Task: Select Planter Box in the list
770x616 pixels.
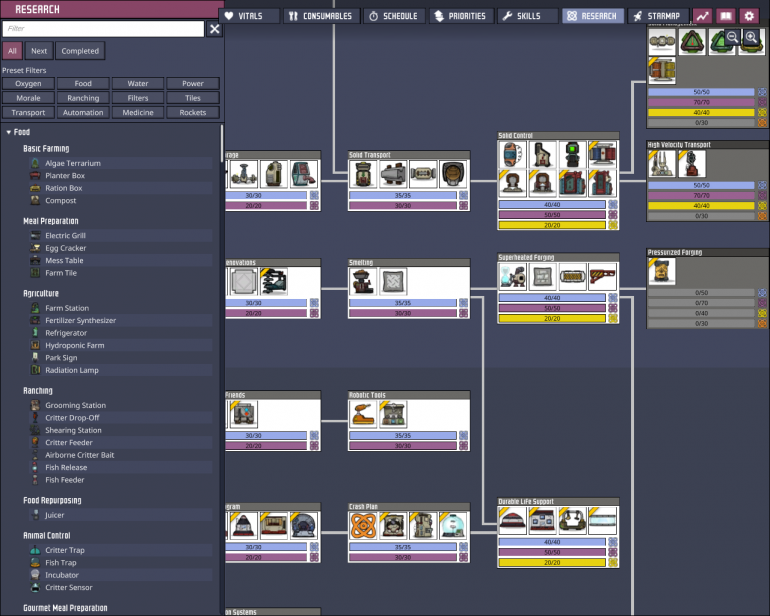Action: 120,175
